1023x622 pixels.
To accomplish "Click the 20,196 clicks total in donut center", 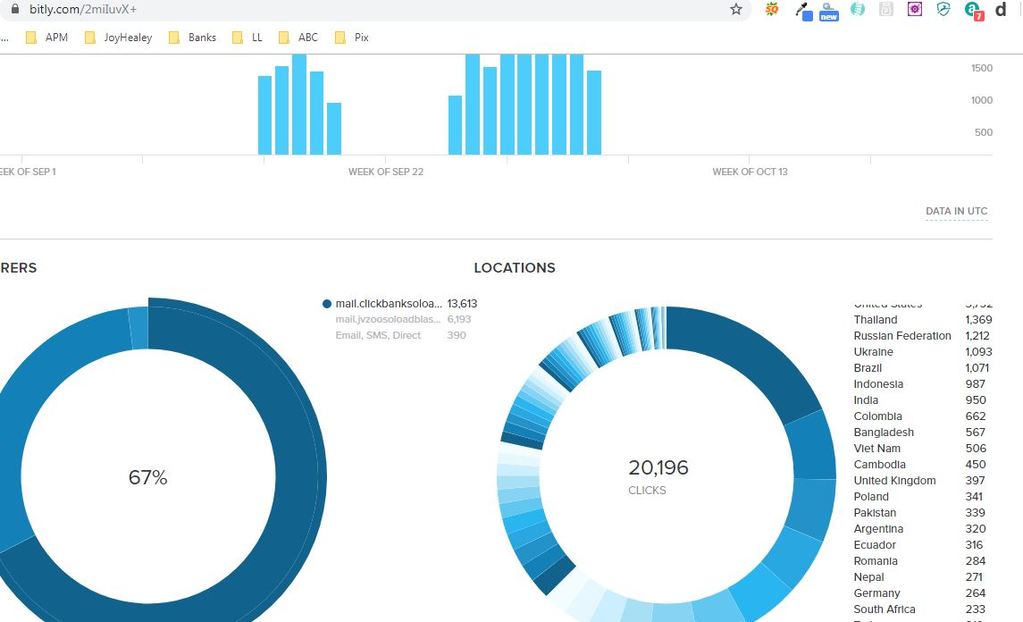I will (x=658, y=467).
